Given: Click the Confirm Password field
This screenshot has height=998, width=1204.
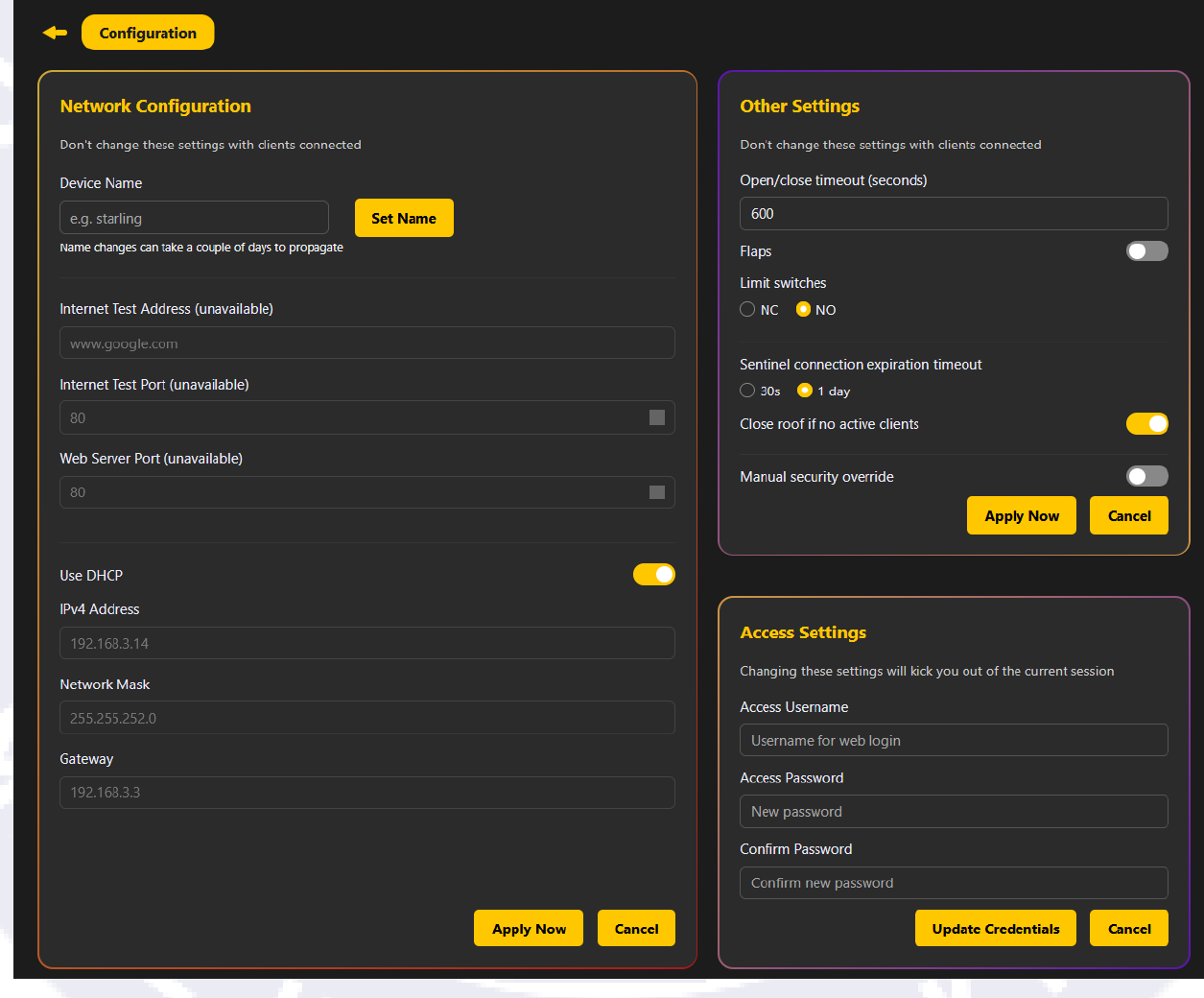Looking at the screenshot, I should tap(954, 883).
